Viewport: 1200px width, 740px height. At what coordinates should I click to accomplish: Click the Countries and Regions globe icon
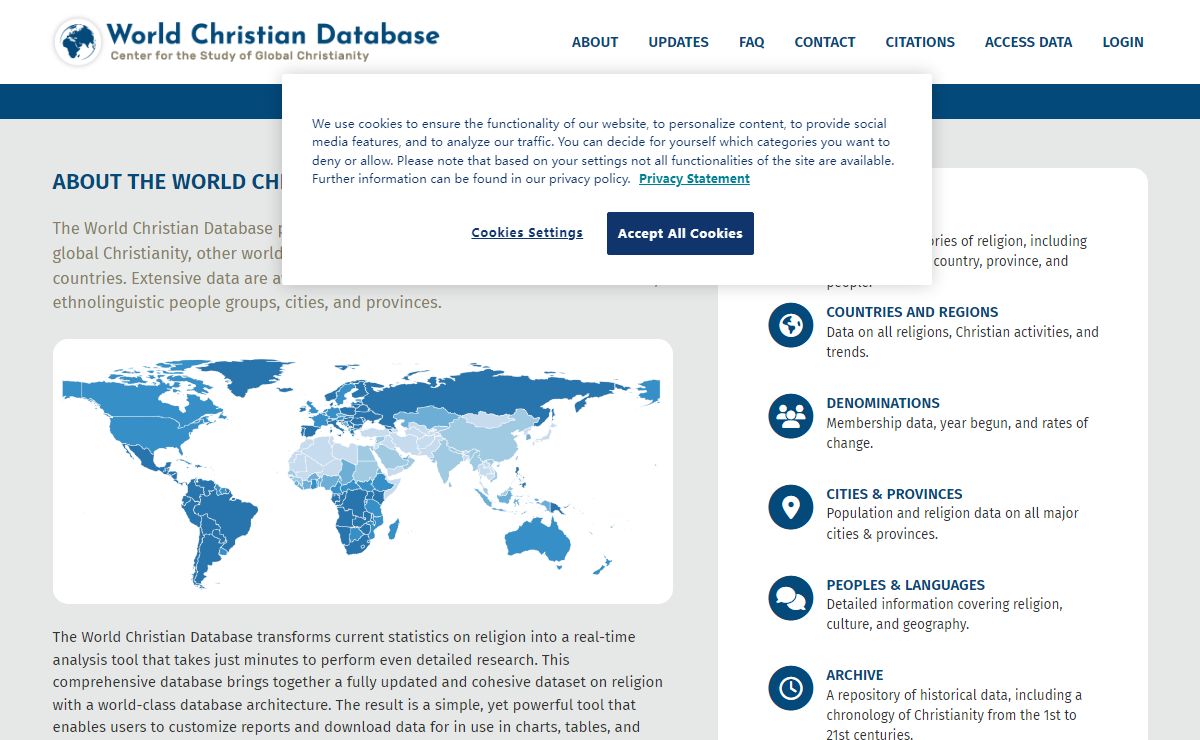pos(791,325)
